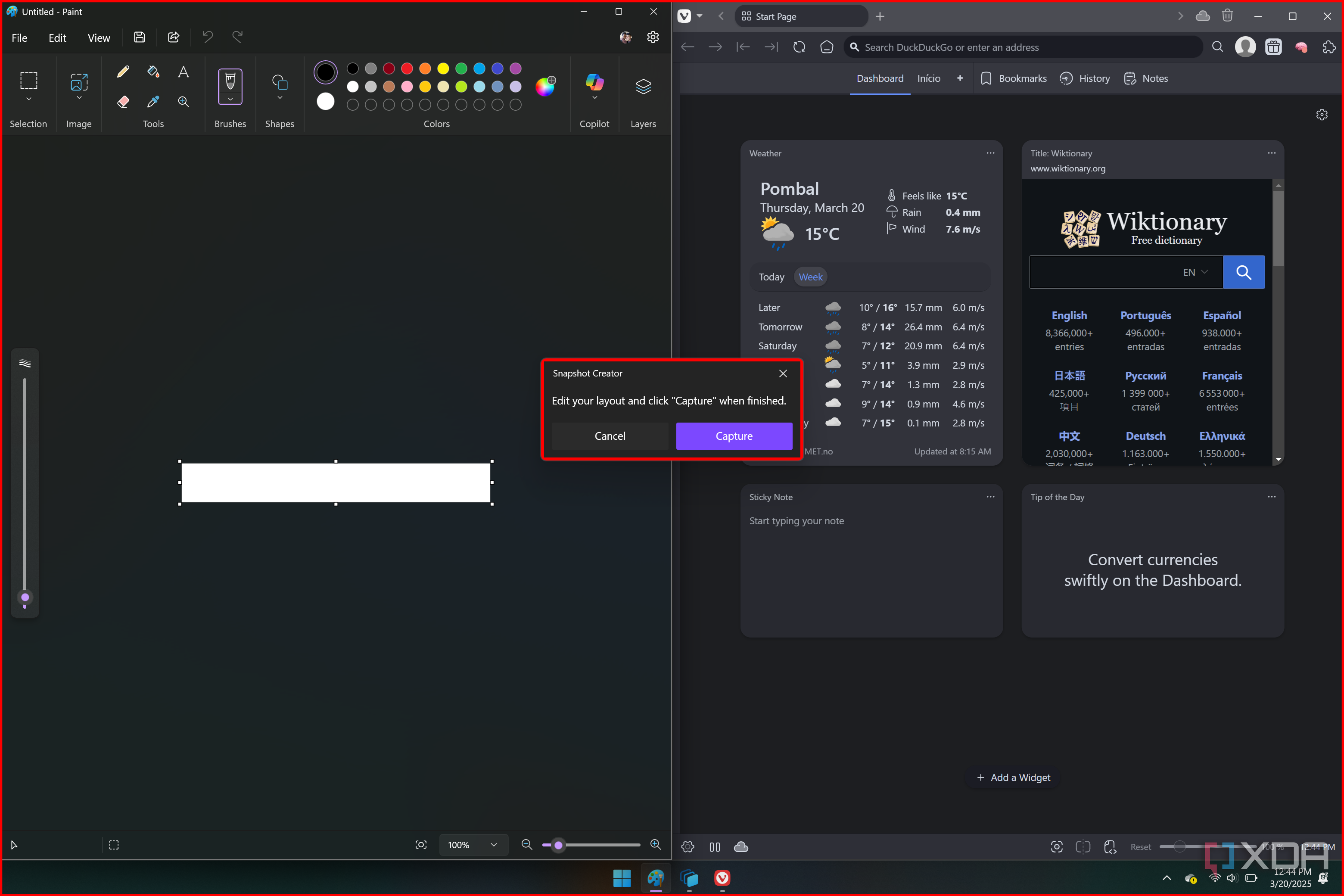Select the Color picker eyedropper tool

pos(153,102)
